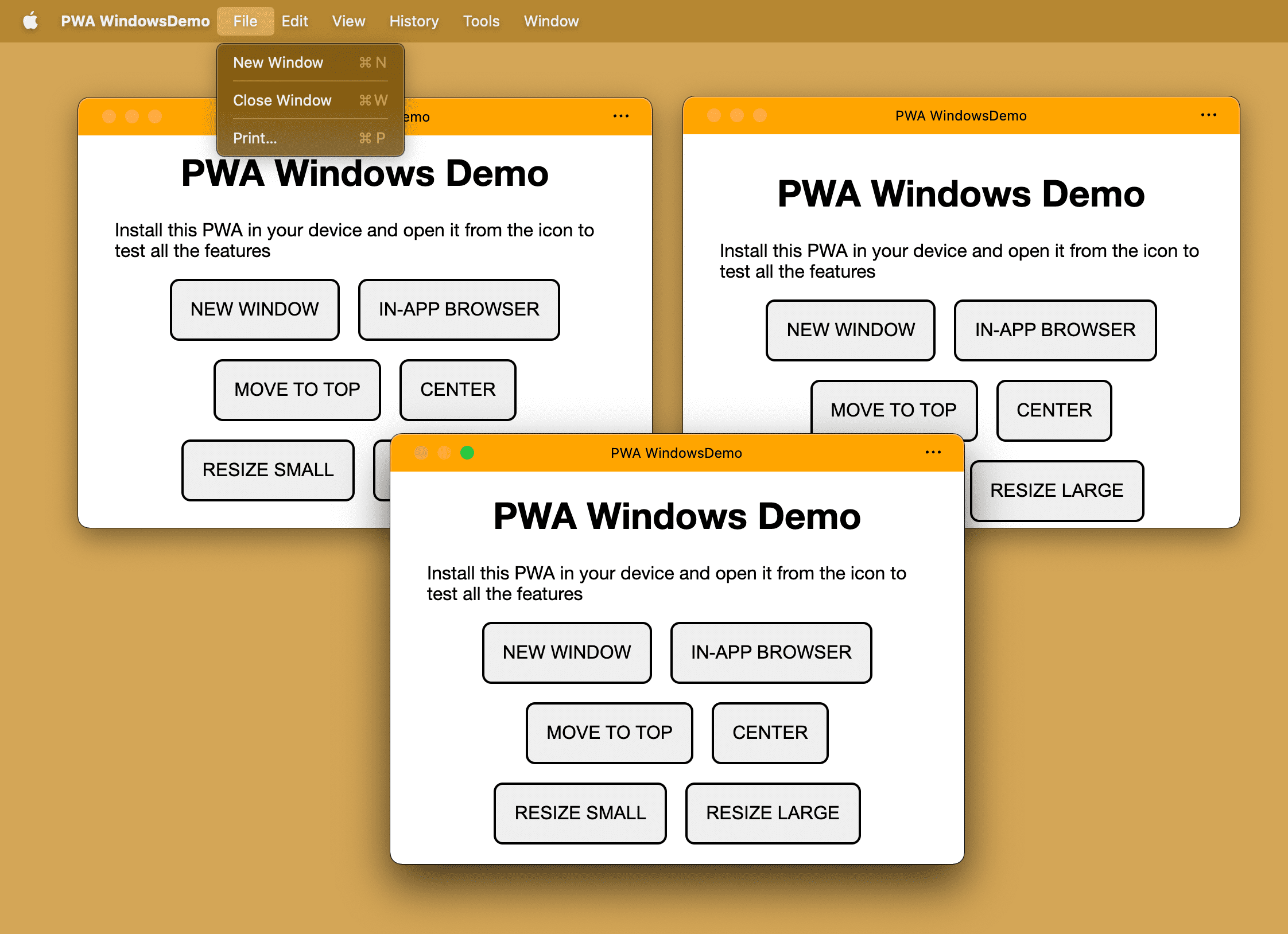Click the In-App Browser button in foreground window
This screenshot has width=1288, height=934.
click(770, 651)
